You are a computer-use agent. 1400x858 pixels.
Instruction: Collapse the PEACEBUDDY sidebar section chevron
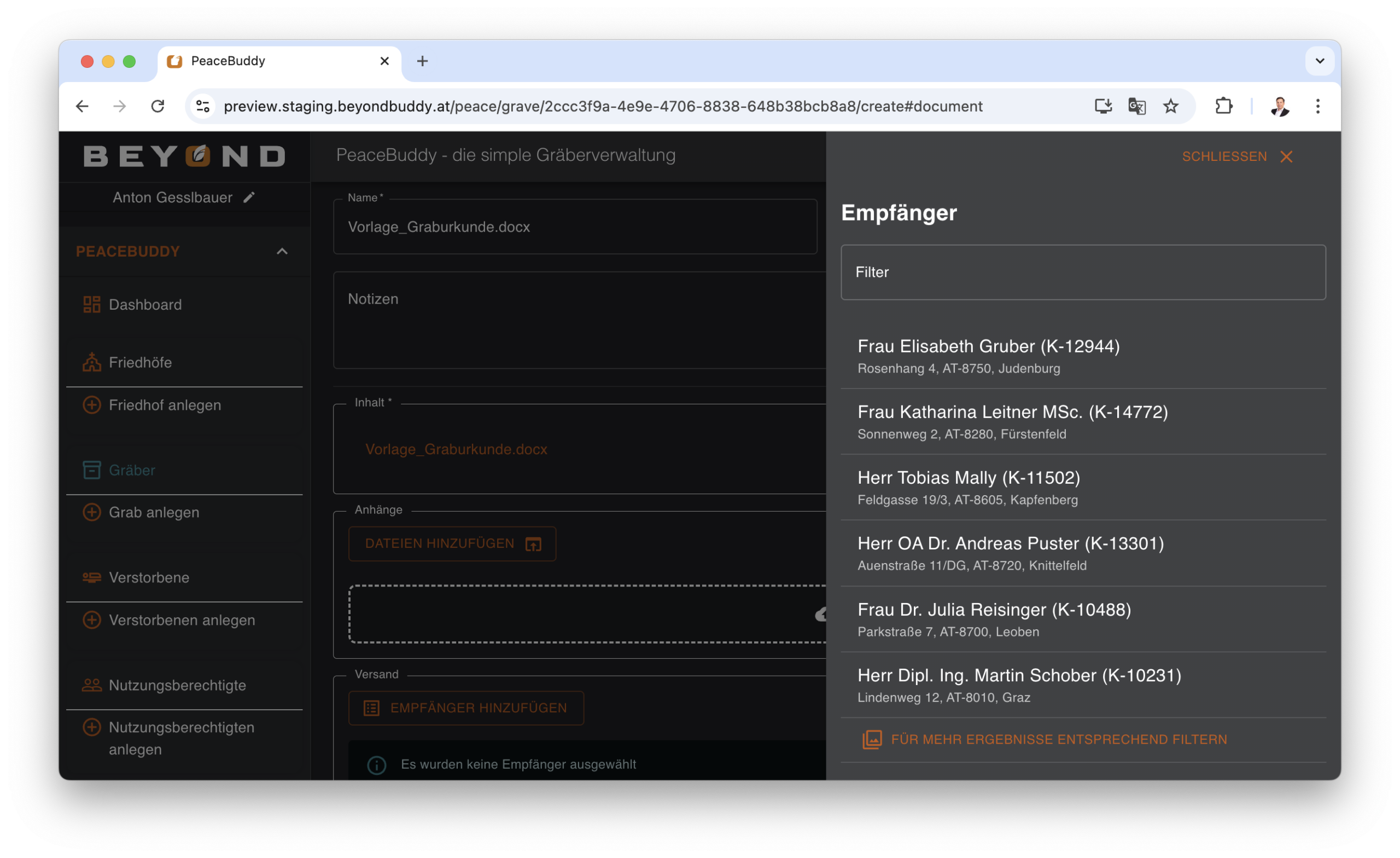click(282, 251)
